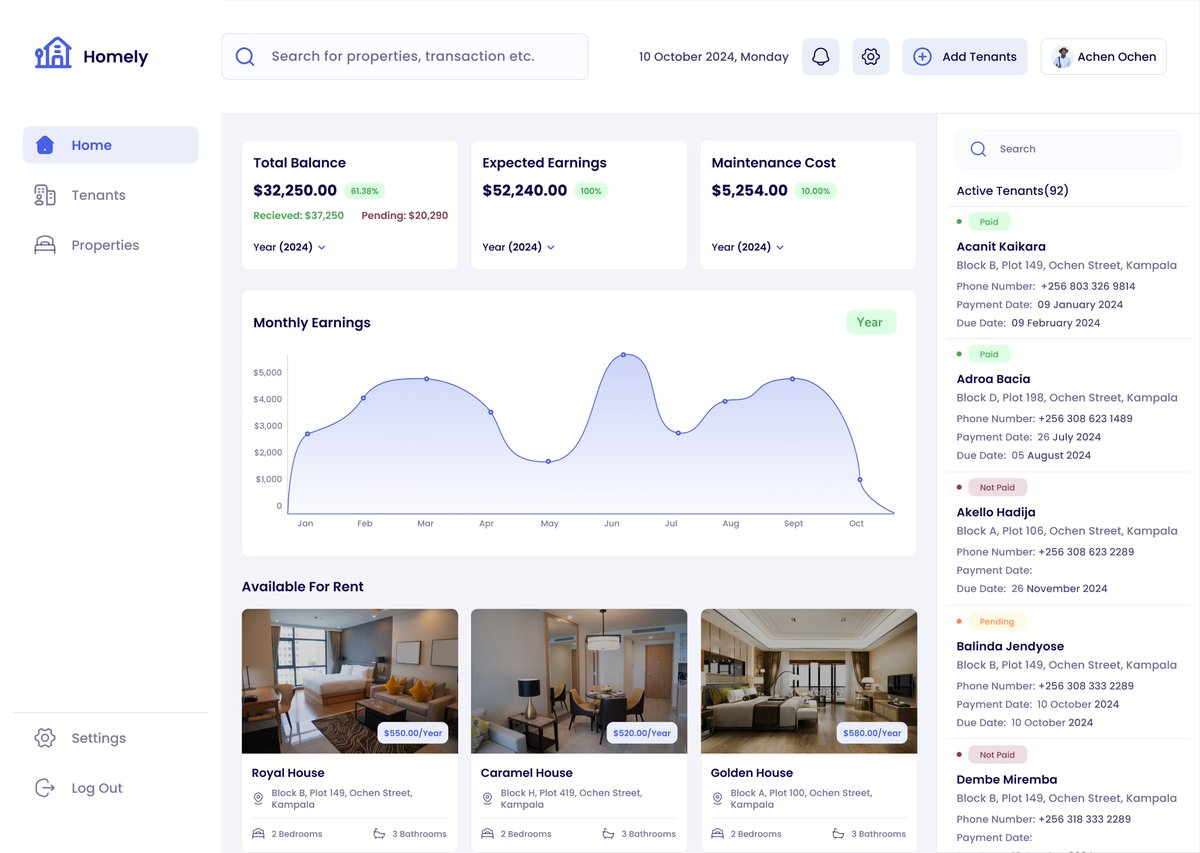Go to Home in the sidebar
This screenshot has height=853, width=1200.
[111, 145]
